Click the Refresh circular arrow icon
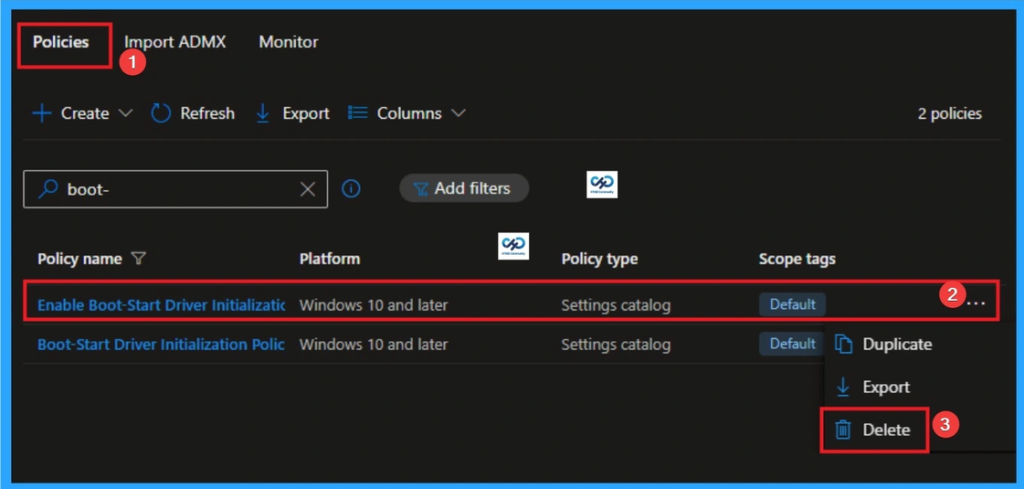1024x489 pixels. pos(161,114)
